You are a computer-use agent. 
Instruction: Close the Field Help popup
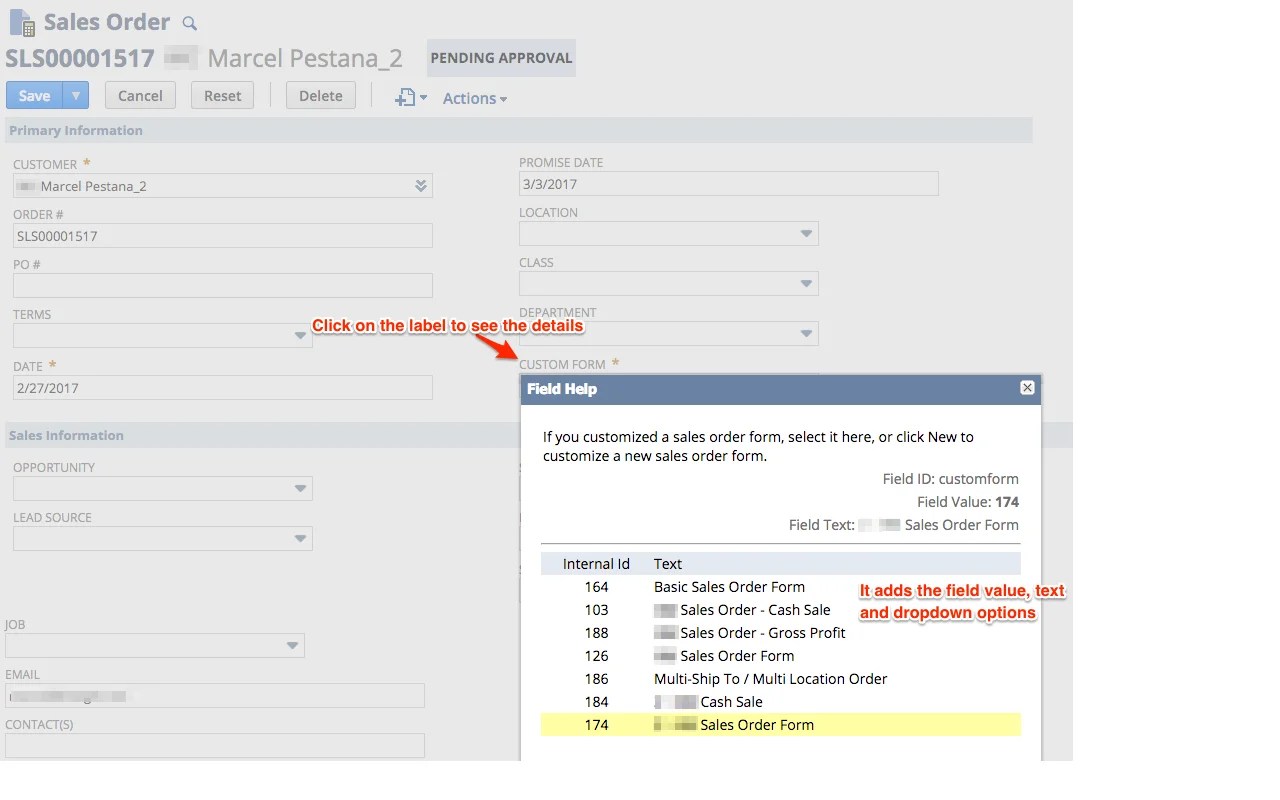[1026, 388]
